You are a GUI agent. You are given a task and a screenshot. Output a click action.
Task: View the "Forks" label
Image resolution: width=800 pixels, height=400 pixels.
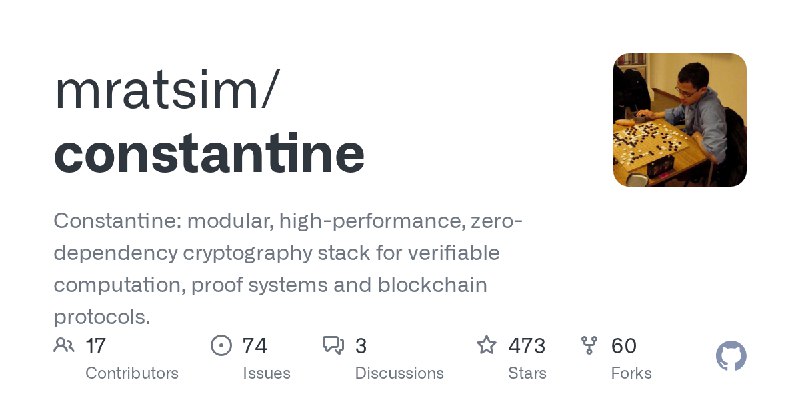(631, 373)
